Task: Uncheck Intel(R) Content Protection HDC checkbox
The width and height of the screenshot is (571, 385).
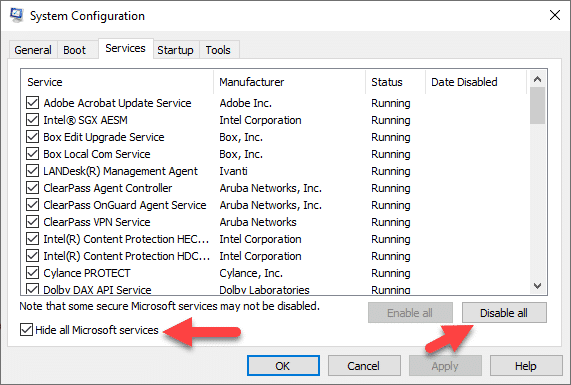Action: click(32, 256)
